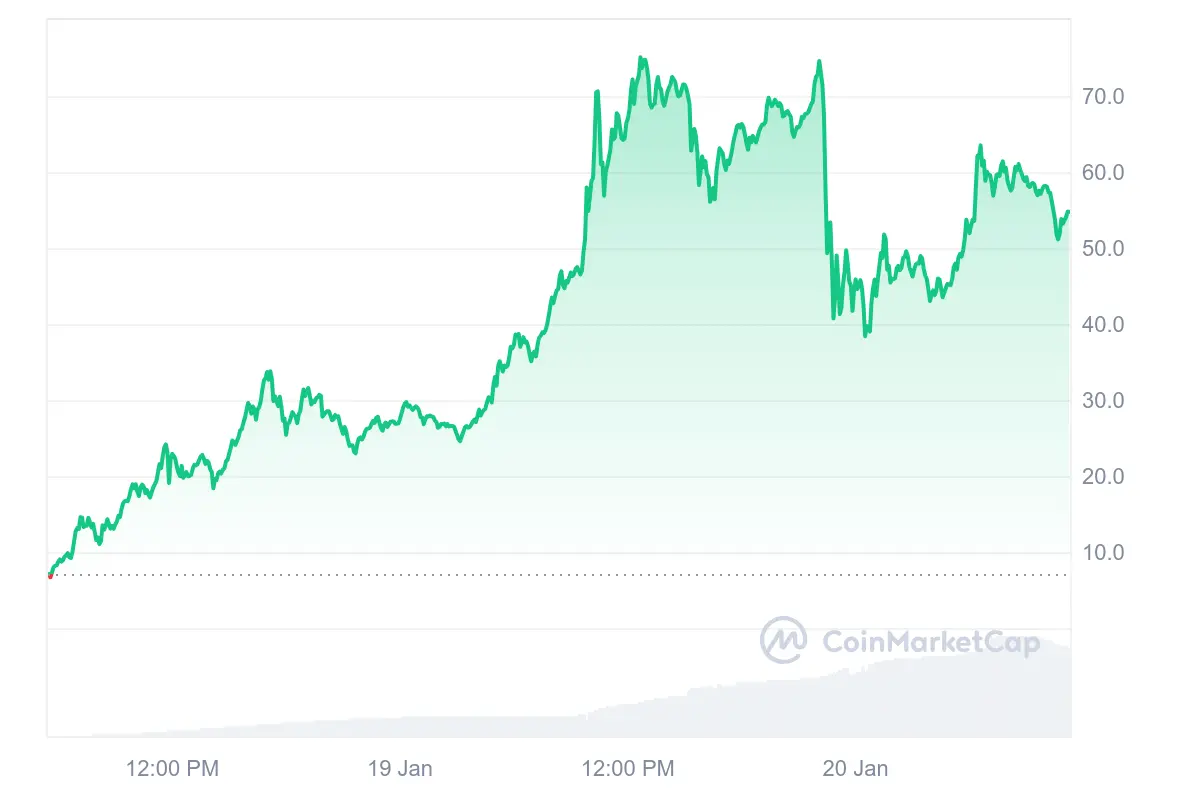
Task: Click the 30.0 price axis label
Action: click(1103, 401)
